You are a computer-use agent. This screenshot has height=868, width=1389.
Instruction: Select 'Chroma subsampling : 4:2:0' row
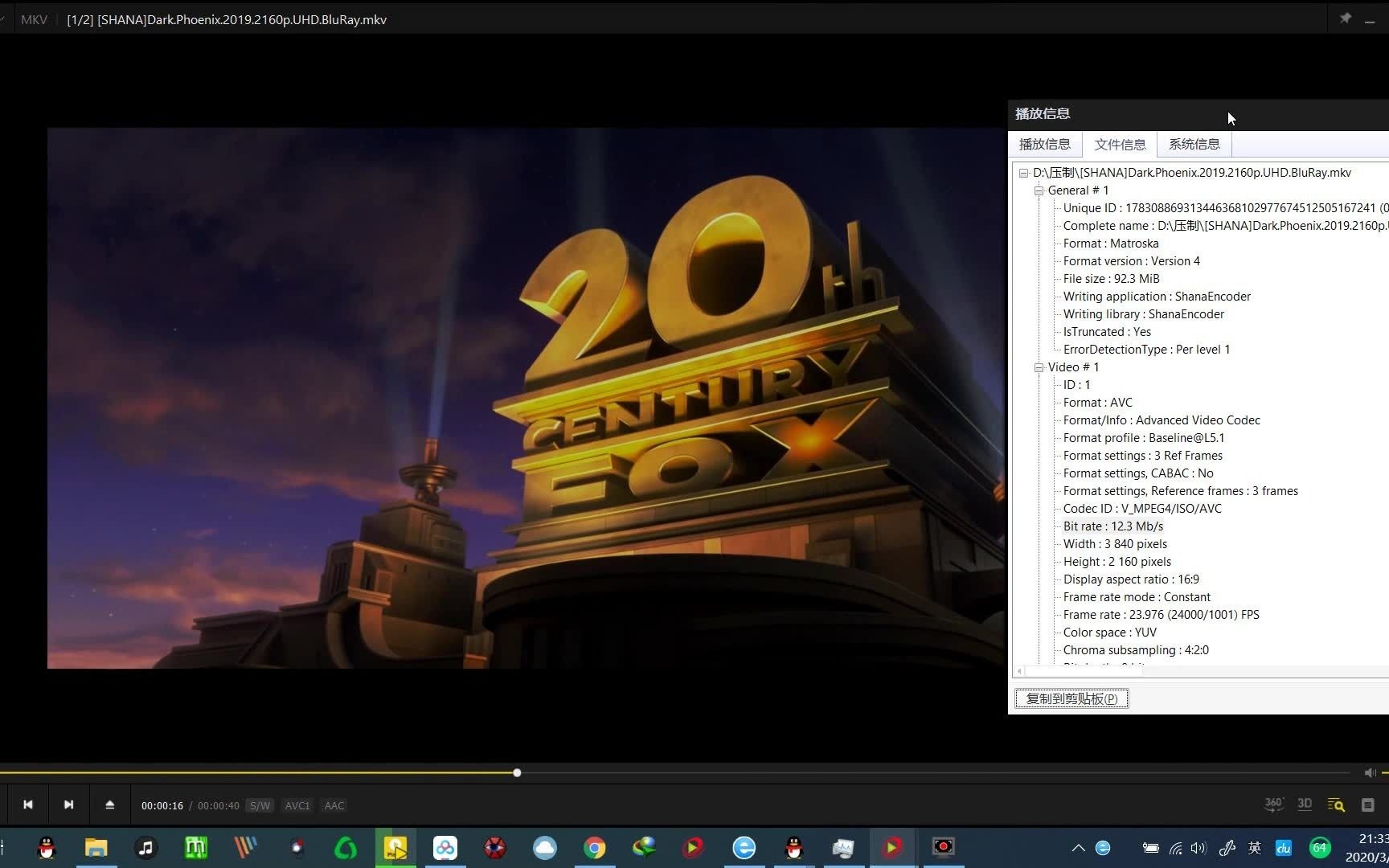point(1136,650)
